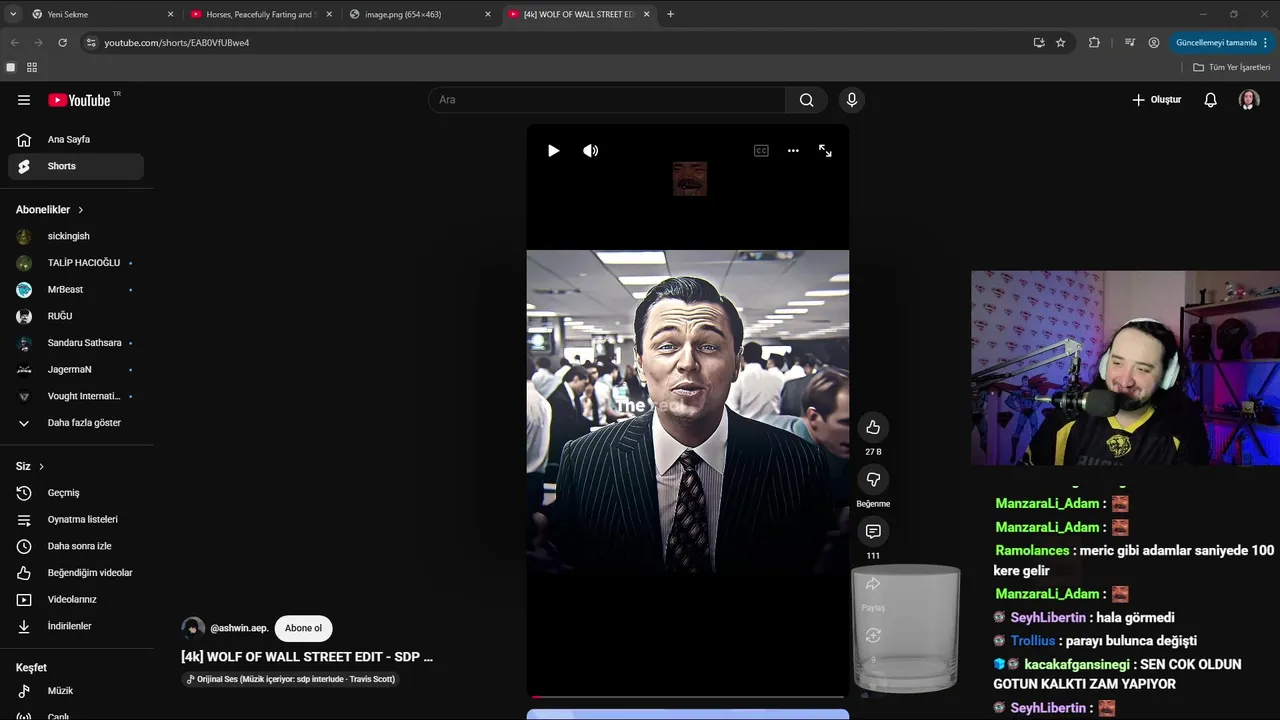Select Ana Sayfa in the sidebar
This screenshot has height=720, width=1280.
coord(76,140)
